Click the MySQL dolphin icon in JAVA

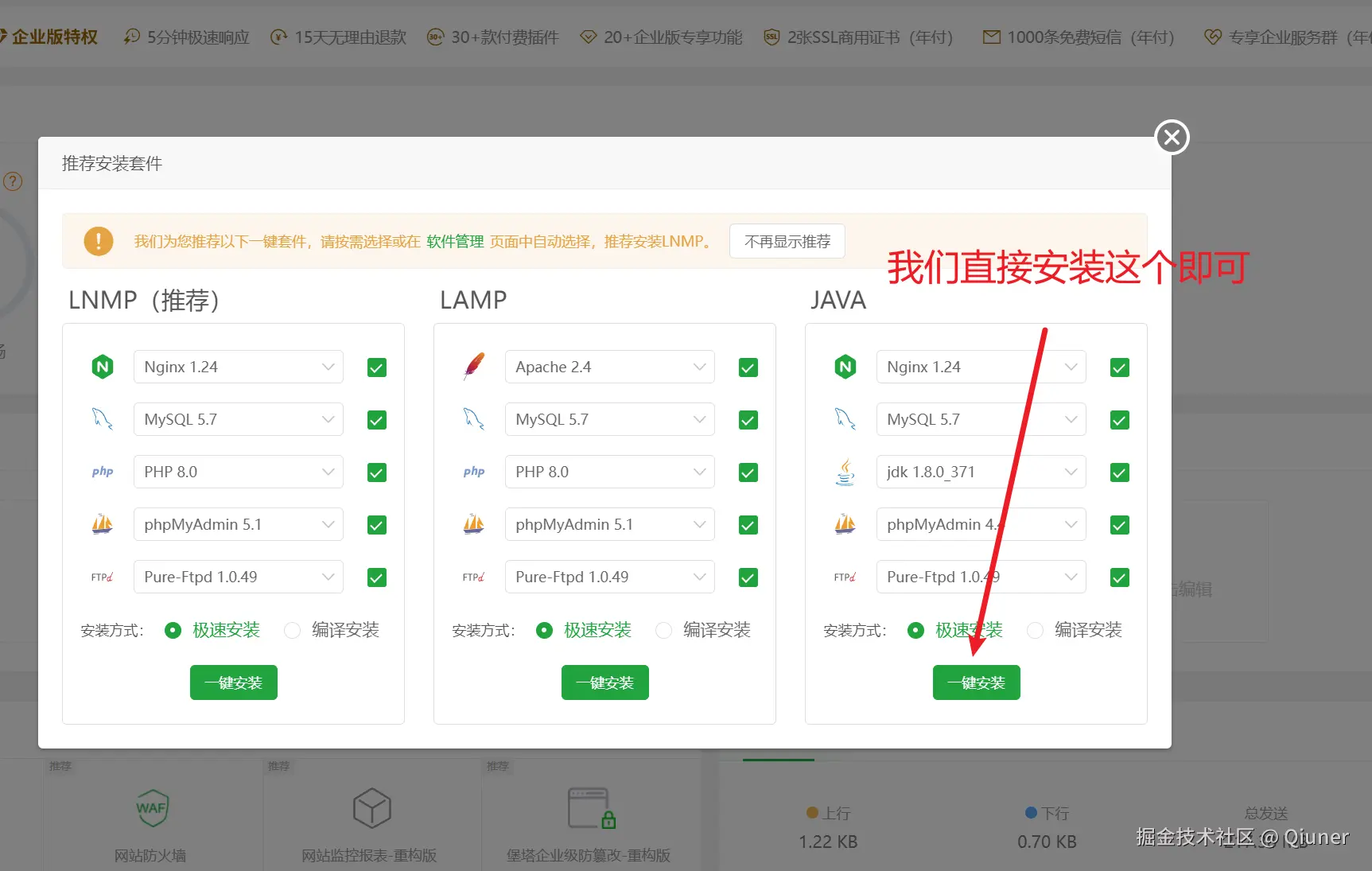pos(845,419)
